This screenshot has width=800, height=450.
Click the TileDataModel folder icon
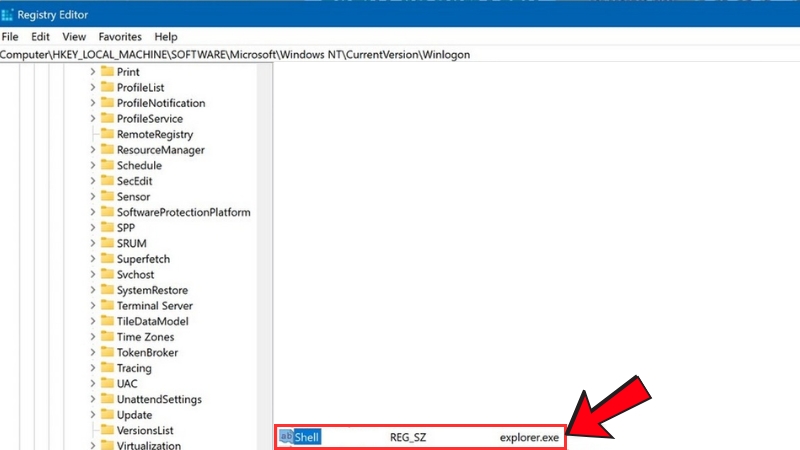pyautogui.click(x=107, y=320)
